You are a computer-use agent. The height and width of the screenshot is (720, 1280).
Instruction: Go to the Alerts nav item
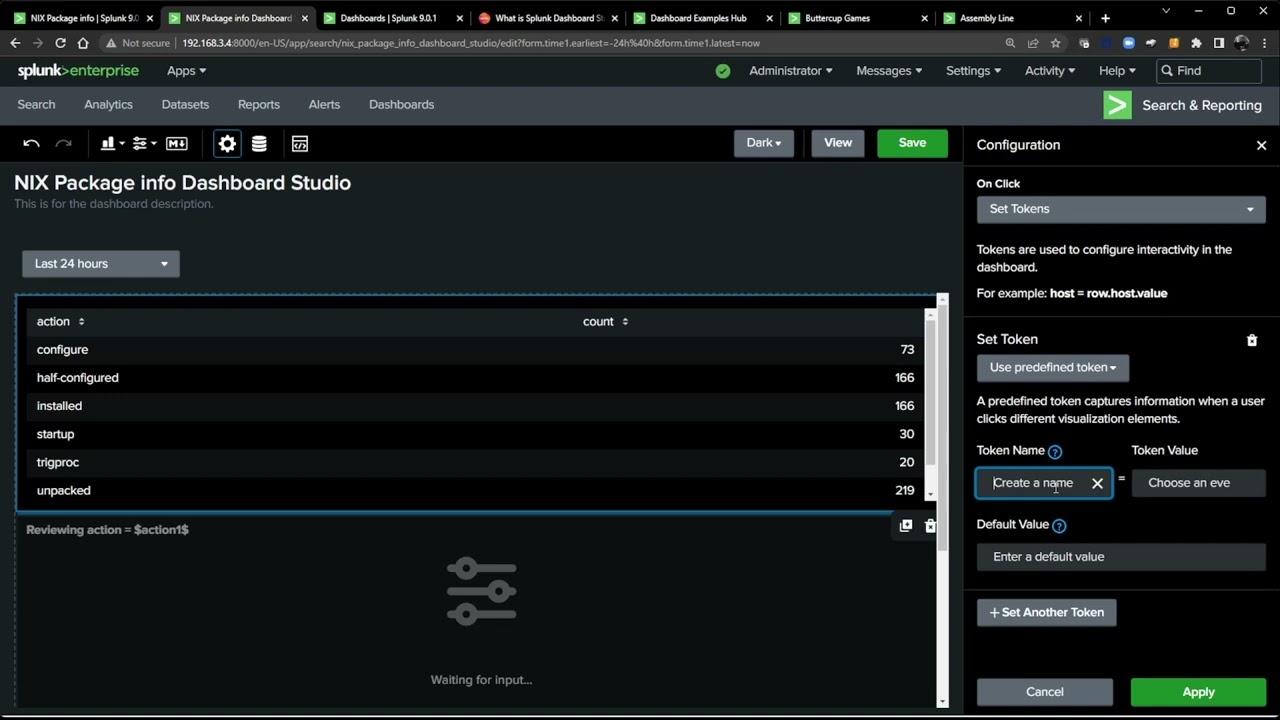coord(324,105)
